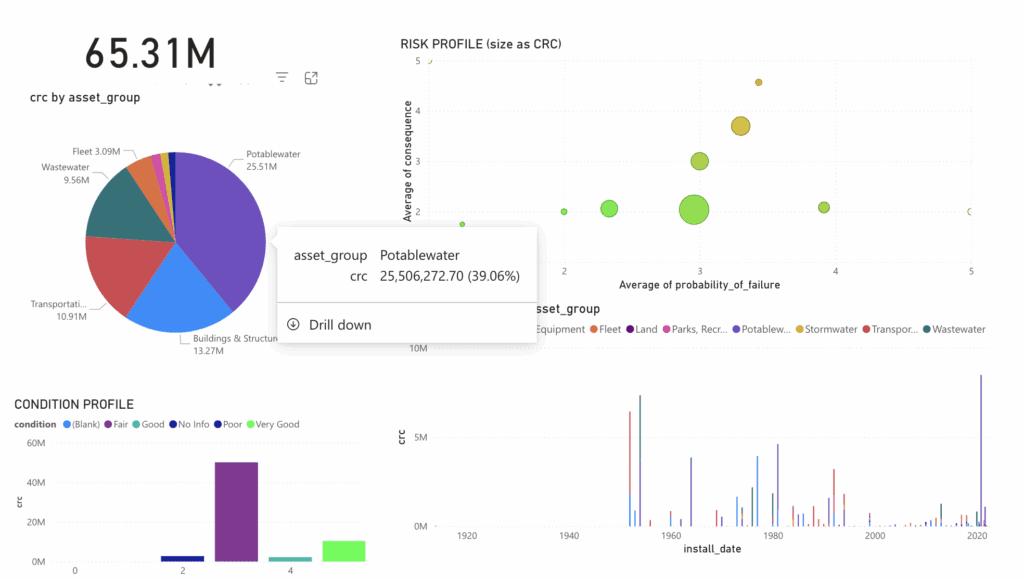This screenshot has width=1024, height=579.
Task: Click the Poor condition legend label
Action: coord(232,424)
